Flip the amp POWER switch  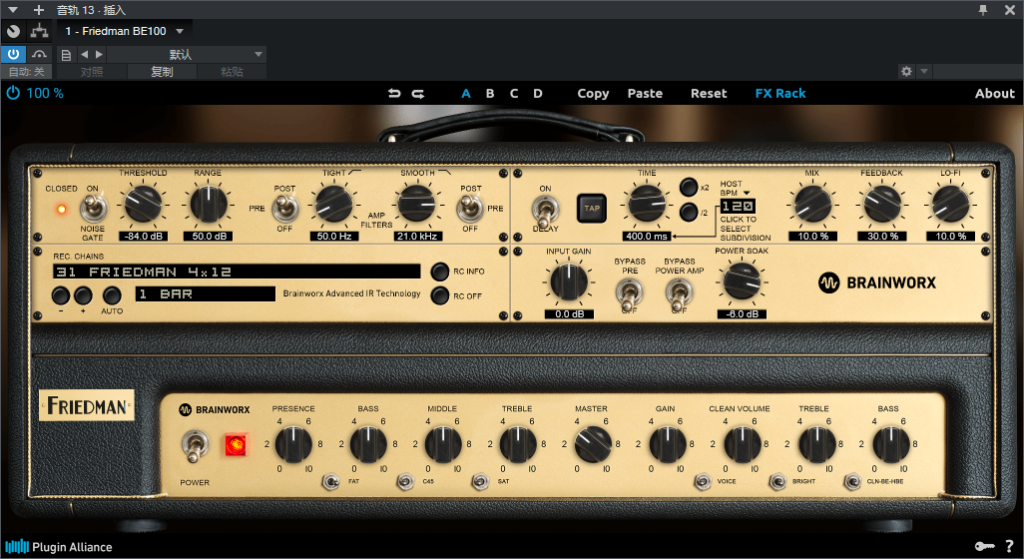194,445
